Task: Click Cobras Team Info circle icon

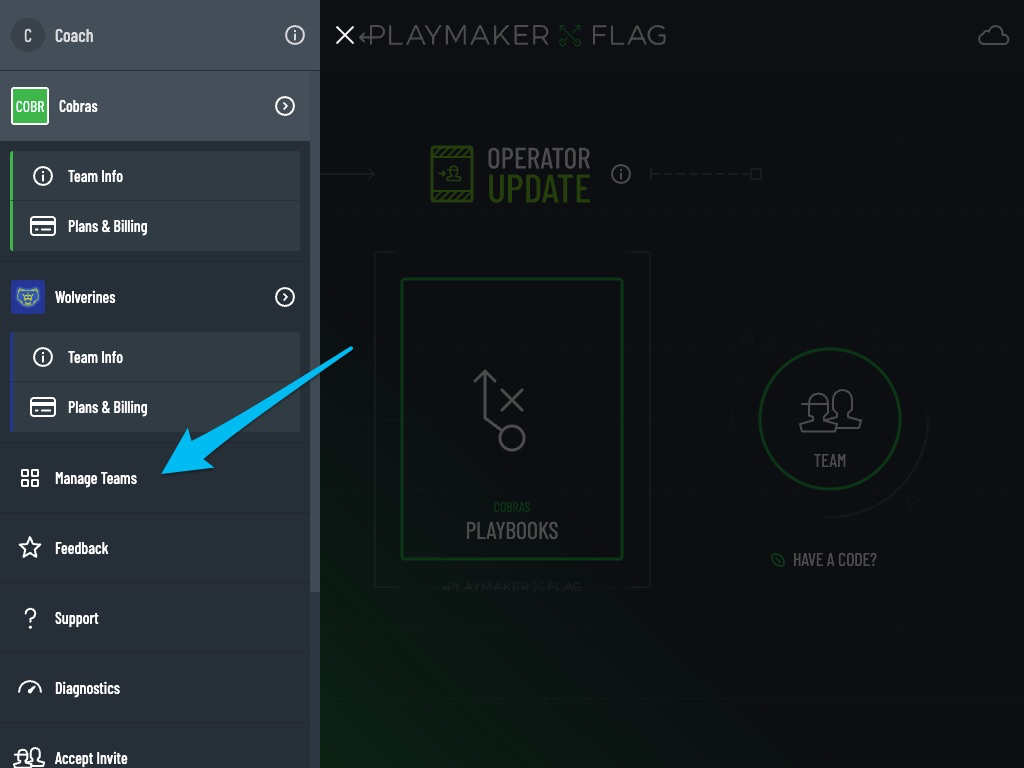Action: (43, 176)
